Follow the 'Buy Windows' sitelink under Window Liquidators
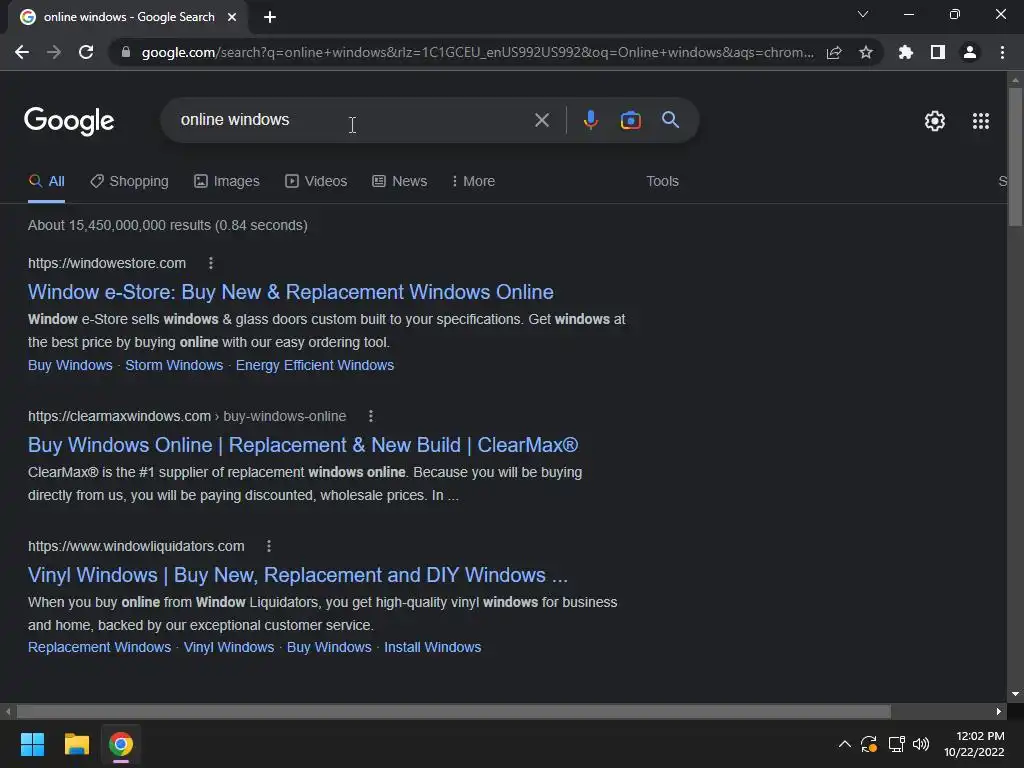1024x768 pixels. click(329, 647)
